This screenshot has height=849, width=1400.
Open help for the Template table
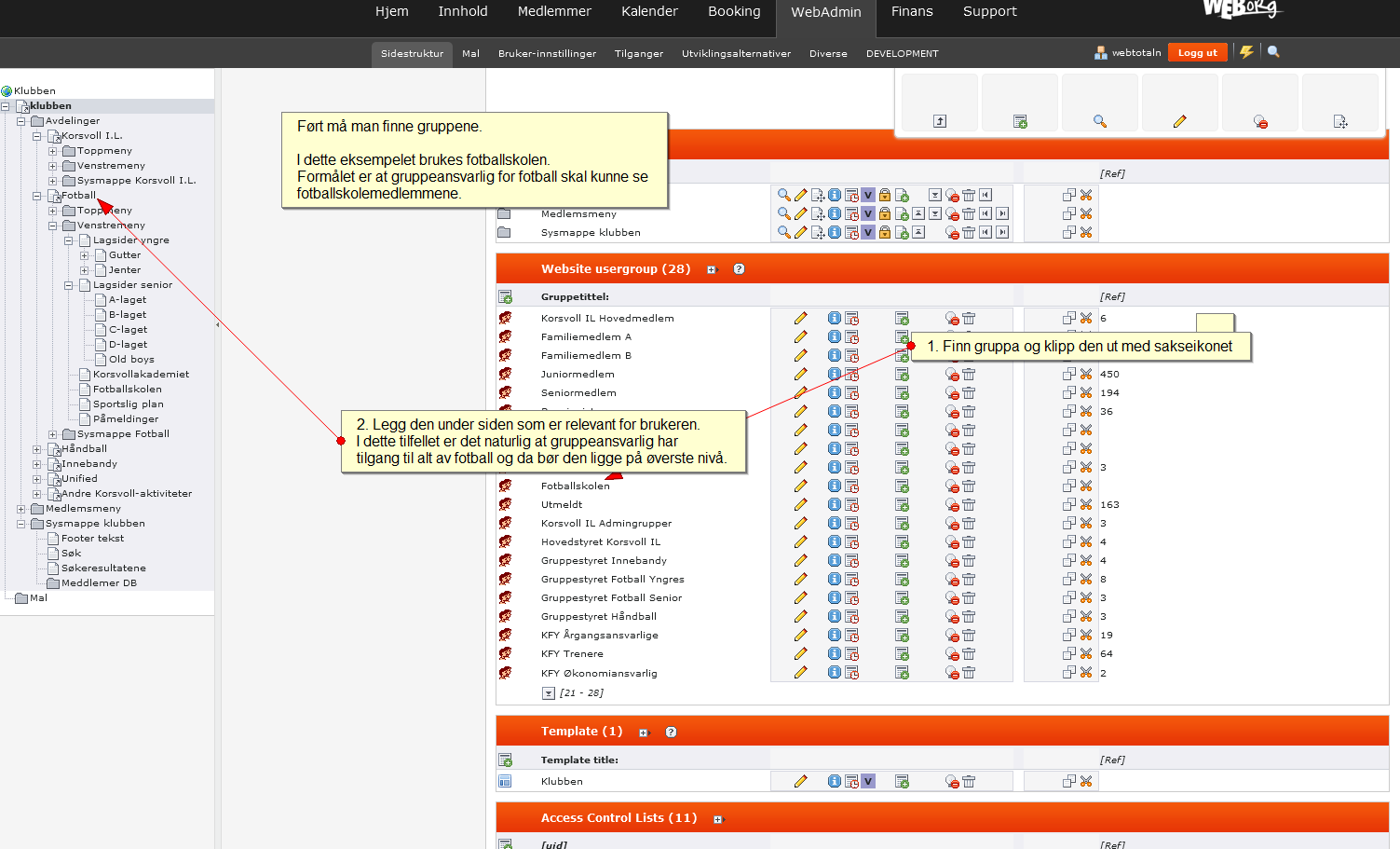tap(671, 732)
